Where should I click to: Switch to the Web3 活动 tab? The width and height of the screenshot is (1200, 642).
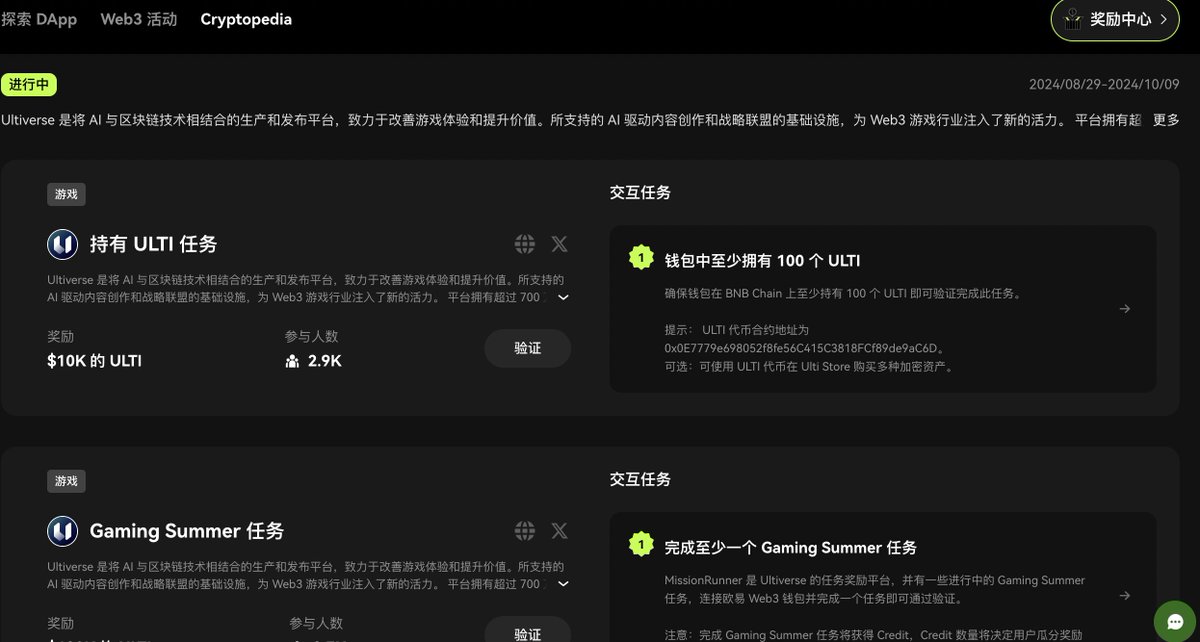coord(138,19)
